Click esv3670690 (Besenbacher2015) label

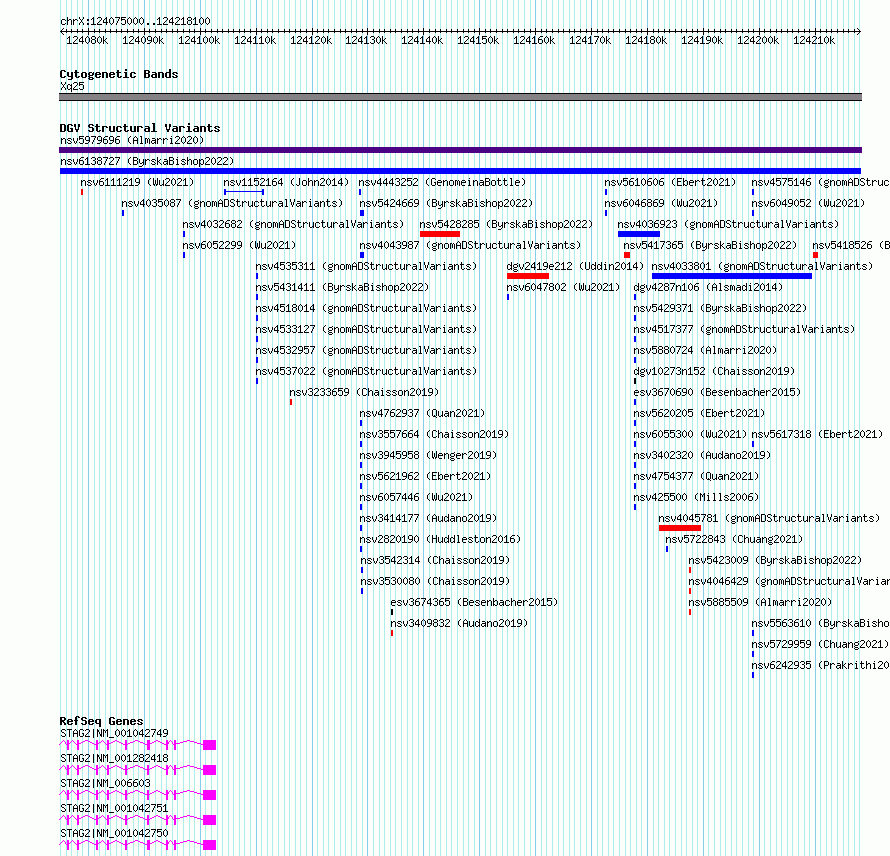[x=717, y=392]
